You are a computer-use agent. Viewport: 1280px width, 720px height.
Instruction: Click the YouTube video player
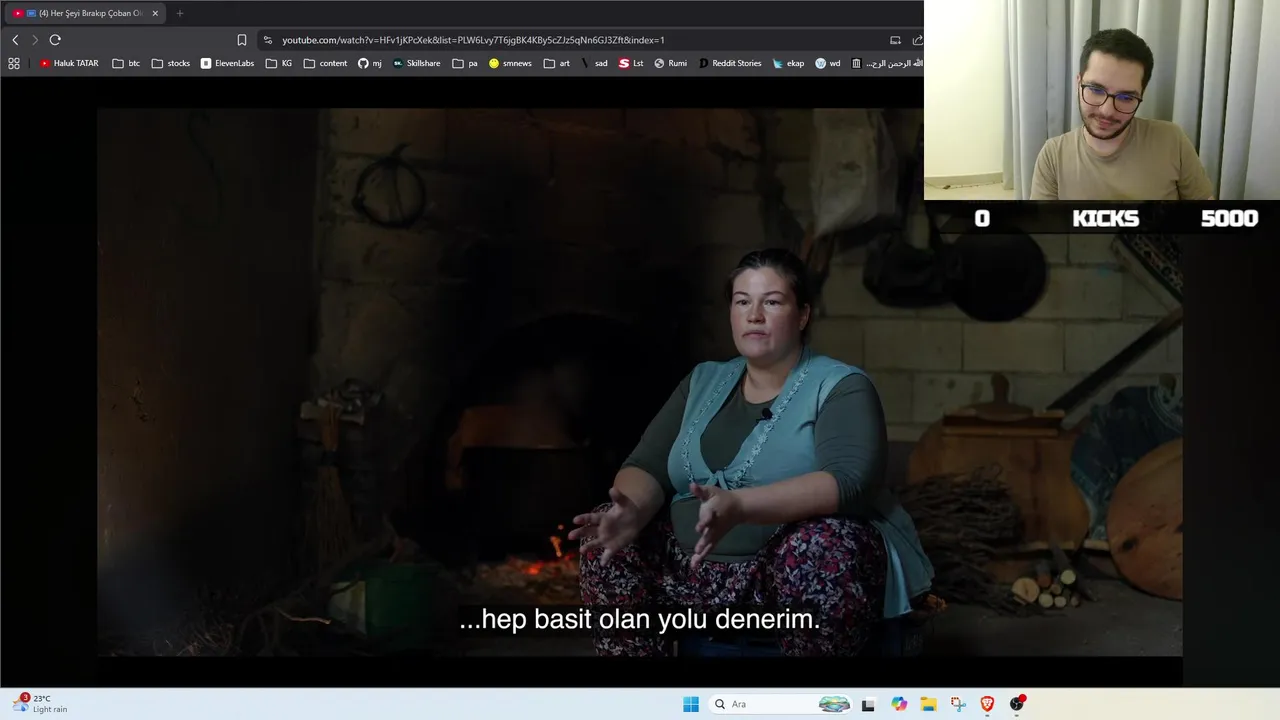click(x=640, y=382)
